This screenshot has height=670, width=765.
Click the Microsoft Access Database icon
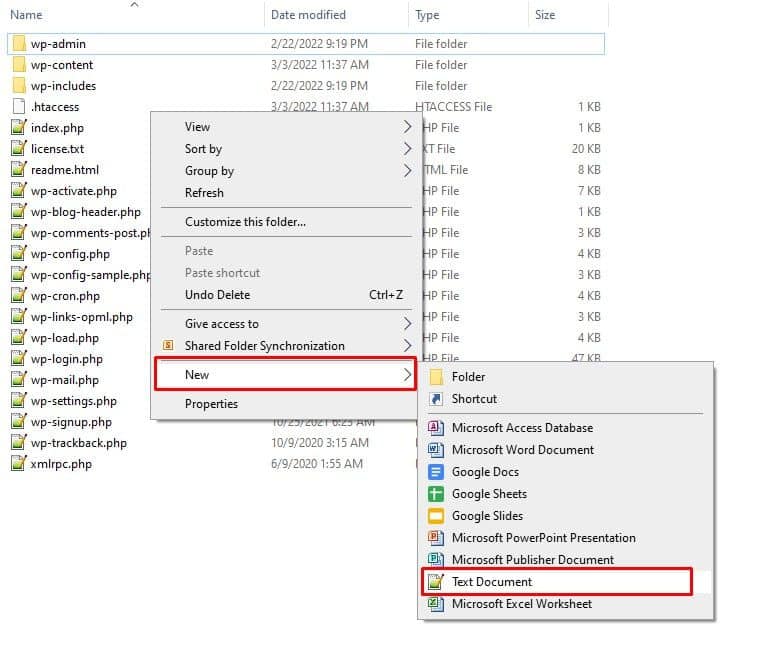435,428
